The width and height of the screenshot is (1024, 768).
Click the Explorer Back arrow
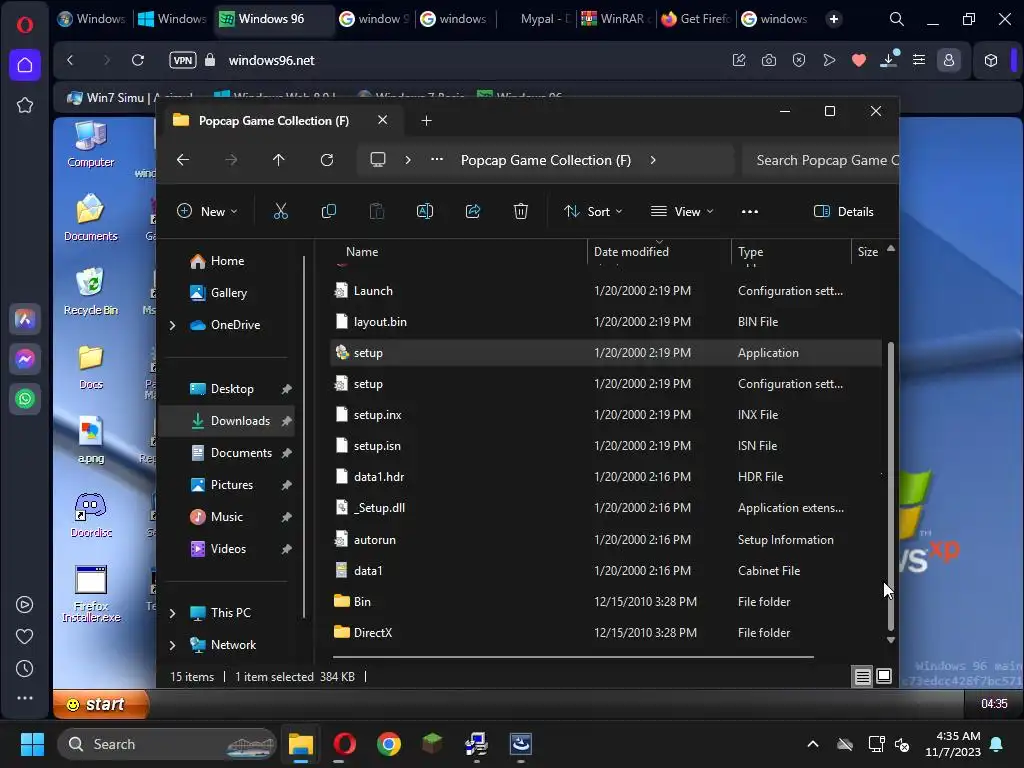[183, 160]
